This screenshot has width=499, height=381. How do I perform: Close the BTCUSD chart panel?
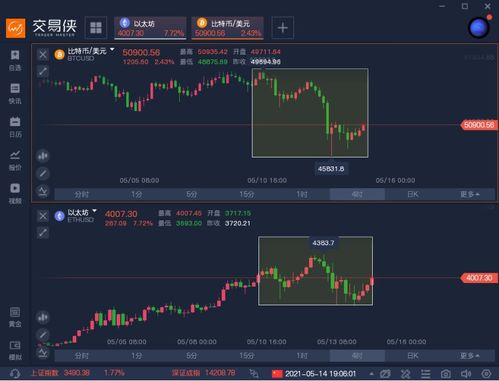click(43, 54)
